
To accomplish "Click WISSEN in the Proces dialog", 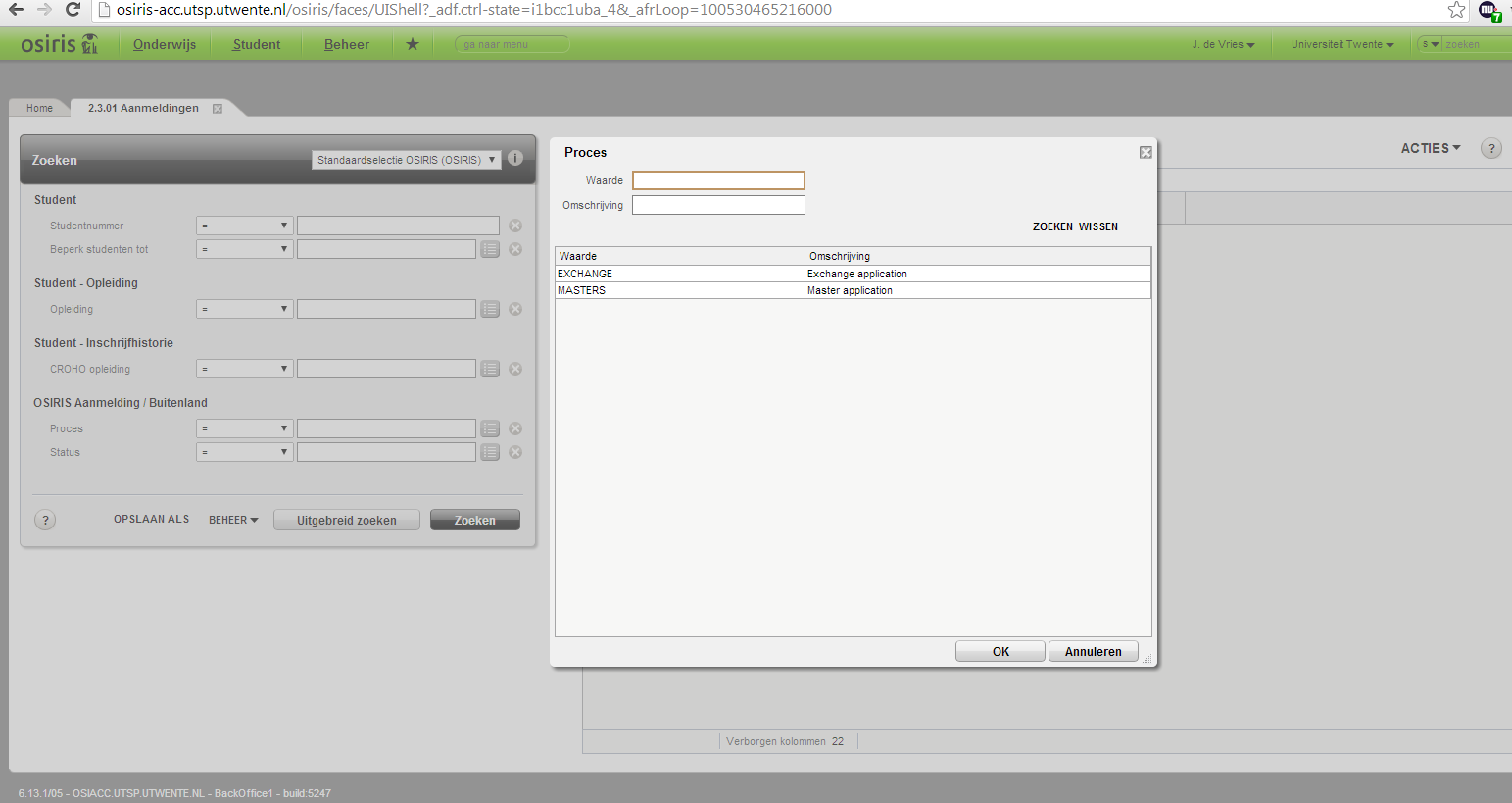I will [1098, 226].
